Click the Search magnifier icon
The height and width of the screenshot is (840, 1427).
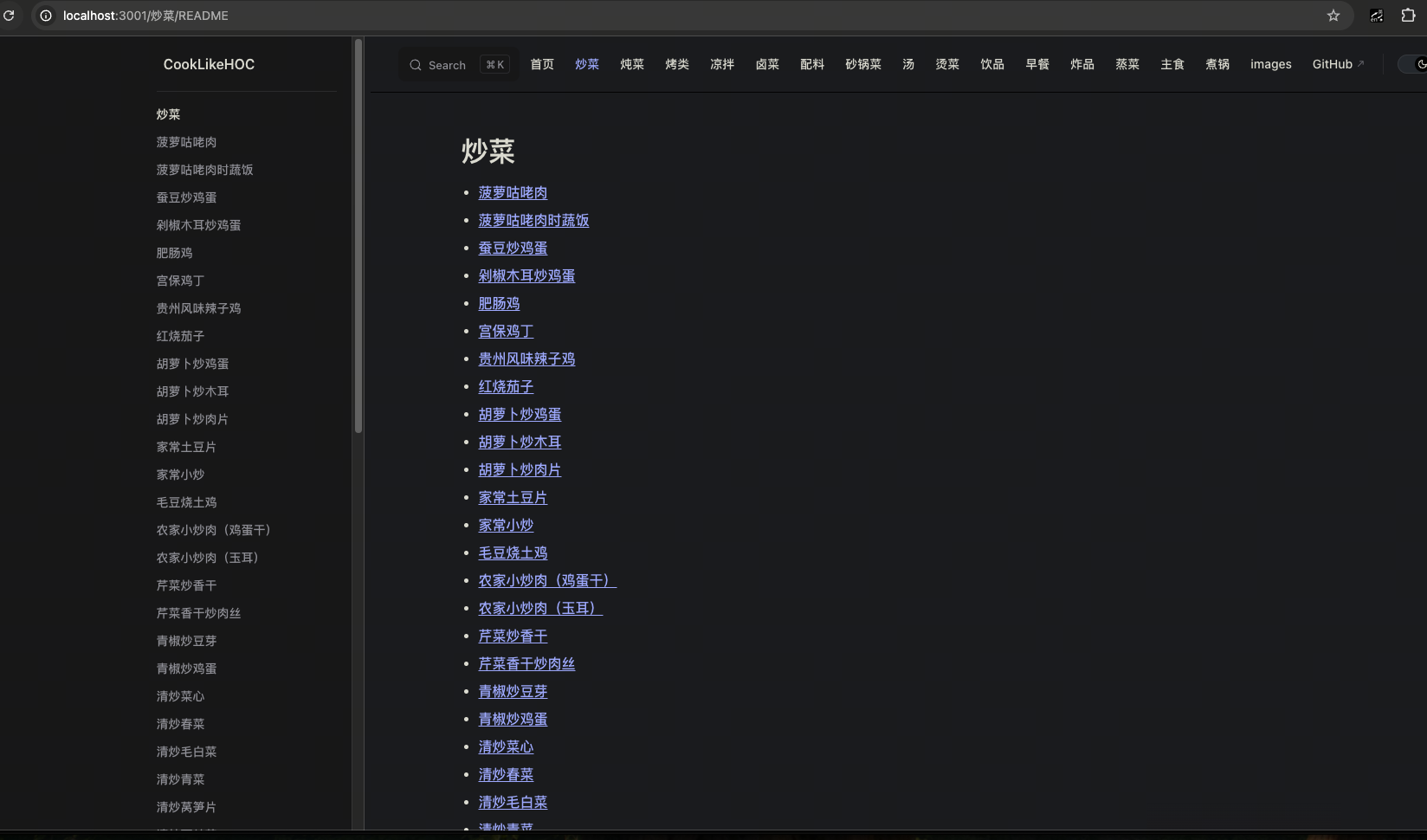pos(416,64)
